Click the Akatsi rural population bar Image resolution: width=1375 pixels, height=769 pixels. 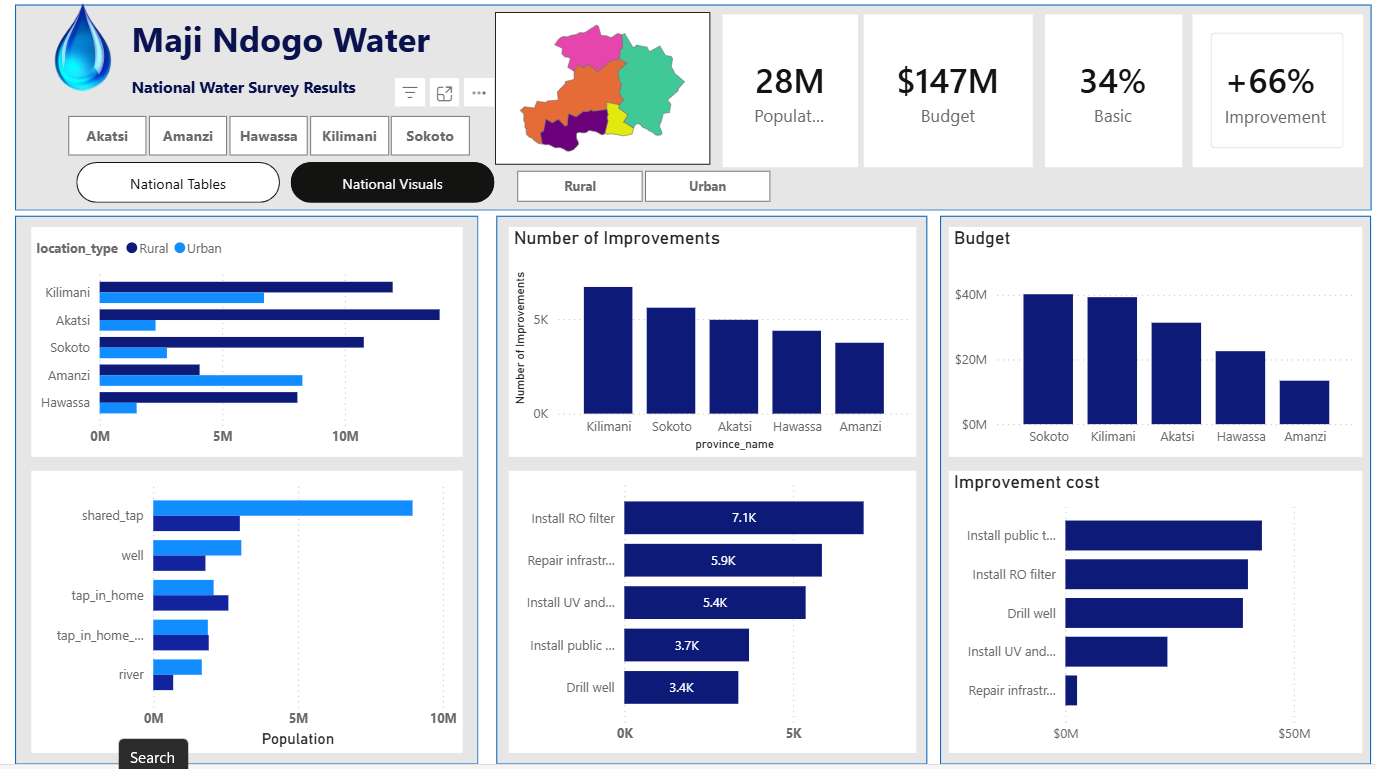270,314
